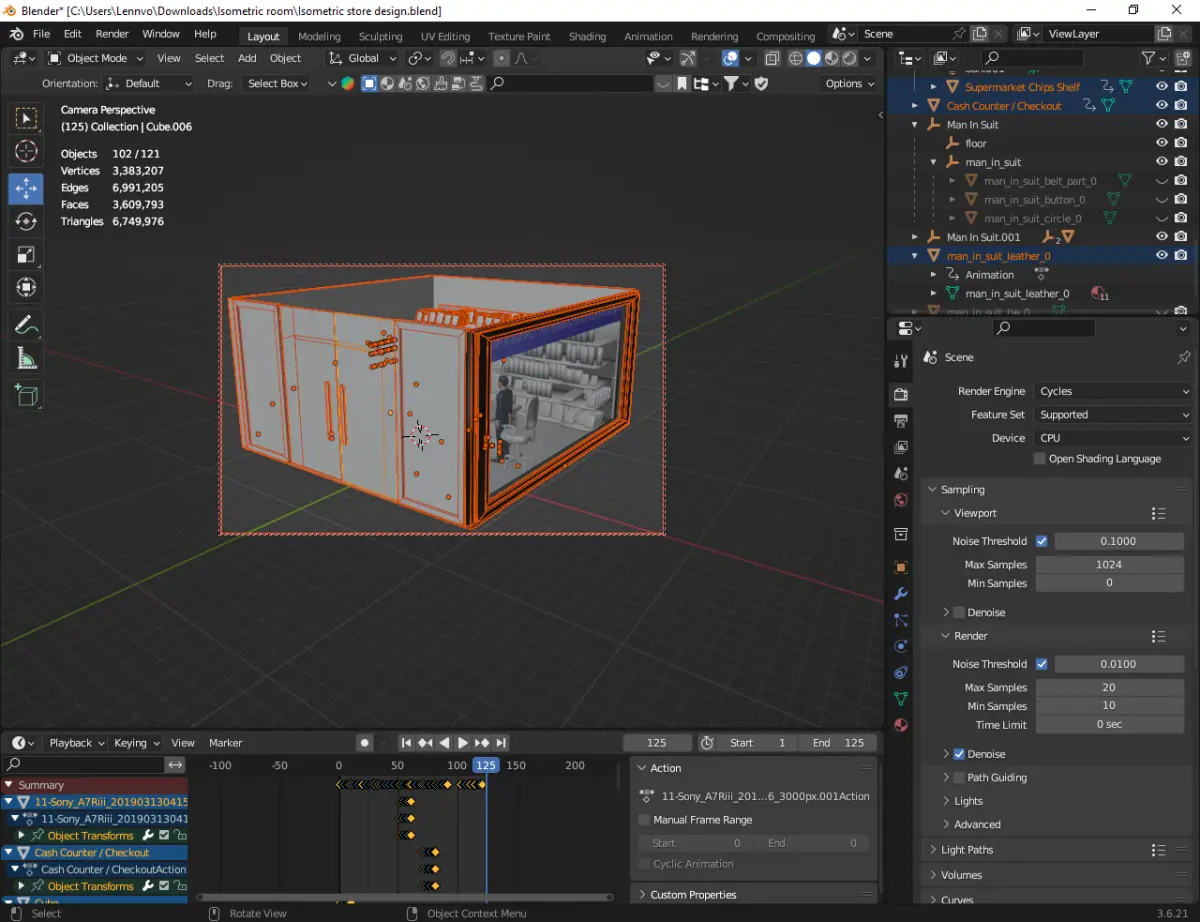Select the Transform tool
This screenshot has height=922, width=1200.
27,287
